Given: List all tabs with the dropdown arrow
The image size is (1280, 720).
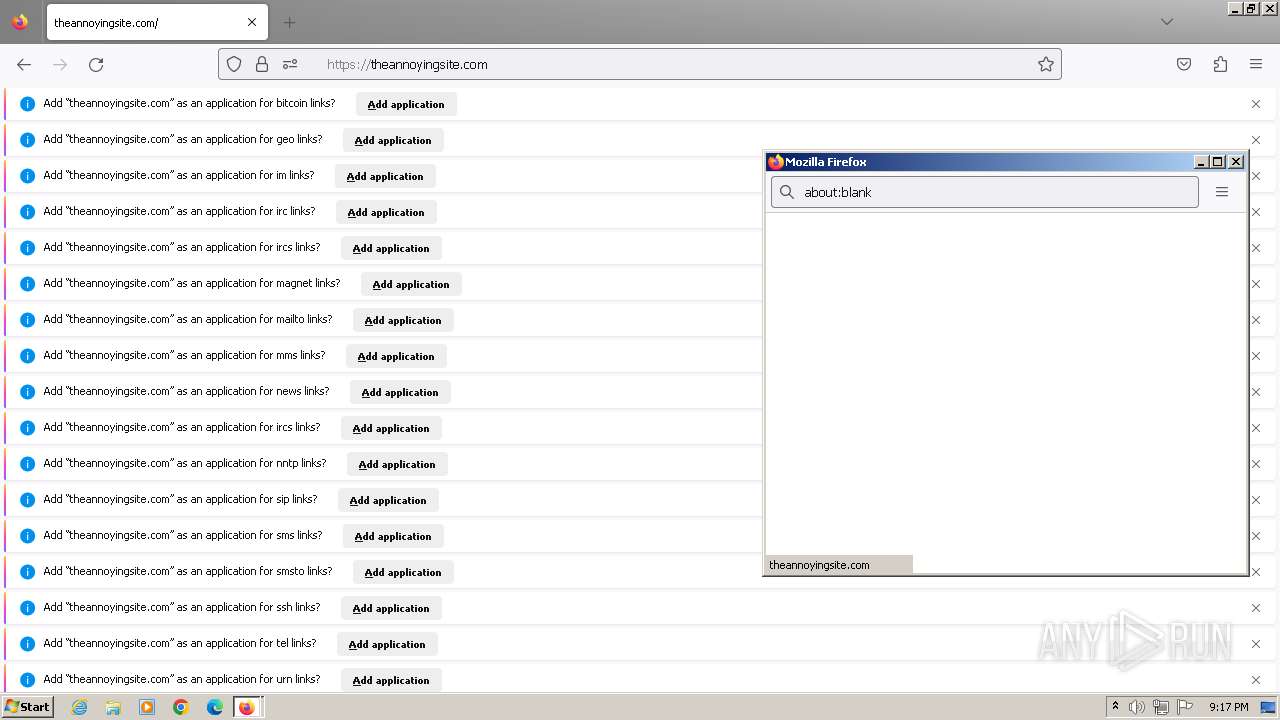Looking at the screenshot, I should (x=1167, y=22).
